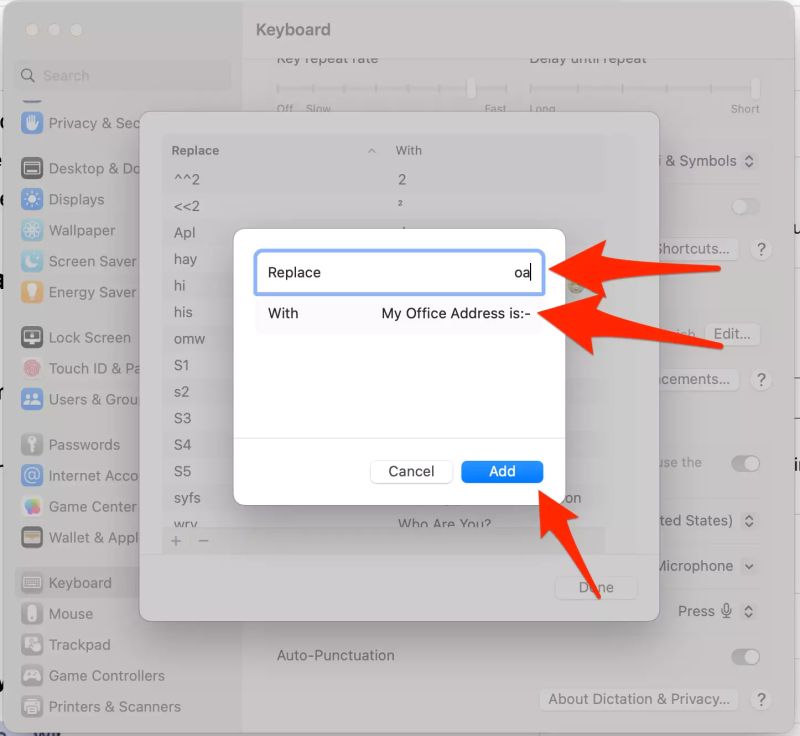Open the Wallpaper icon

(x=32, y=231)
